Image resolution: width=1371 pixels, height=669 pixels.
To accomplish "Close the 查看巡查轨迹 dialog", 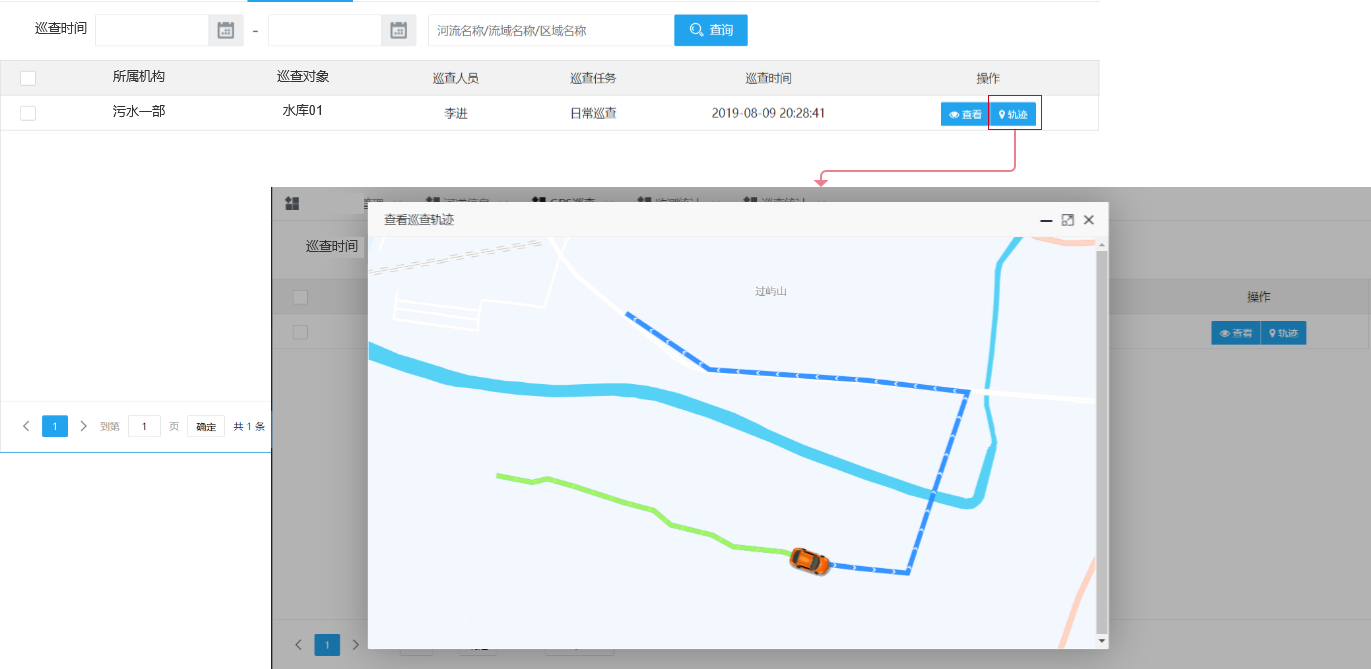I will point(1089,220).
